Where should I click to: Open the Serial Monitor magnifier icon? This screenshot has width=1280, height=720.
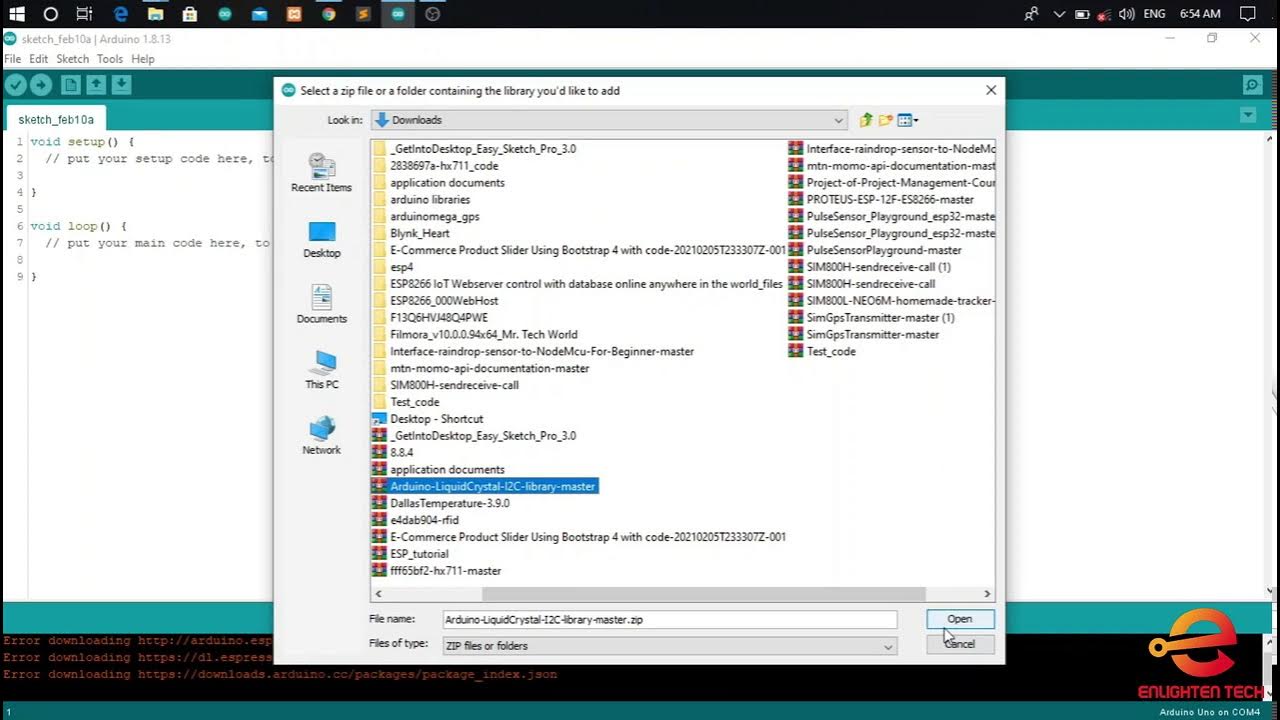(1251, 85)
